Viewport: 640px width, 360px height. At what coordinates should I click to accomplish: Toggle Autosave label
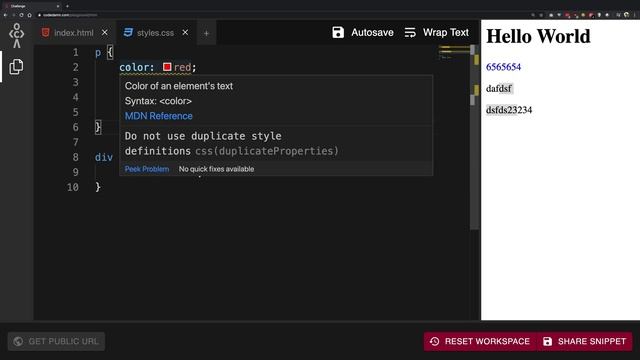[x=372, y=32]
